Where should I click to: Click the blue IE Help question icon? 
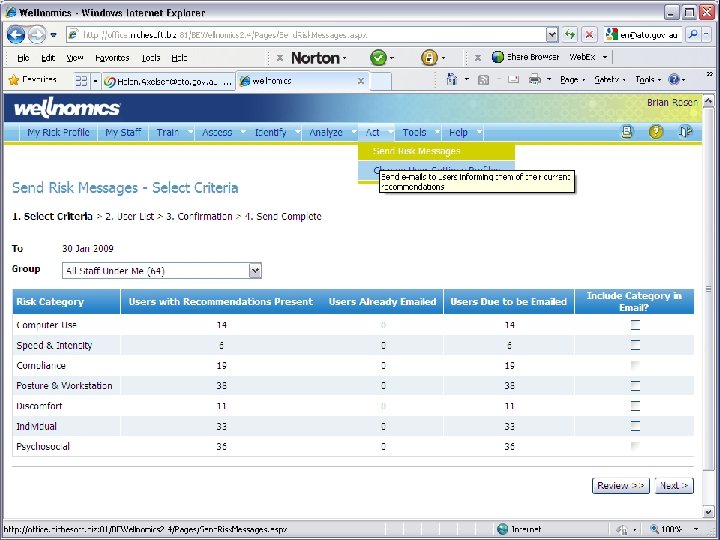click(674, 79)
